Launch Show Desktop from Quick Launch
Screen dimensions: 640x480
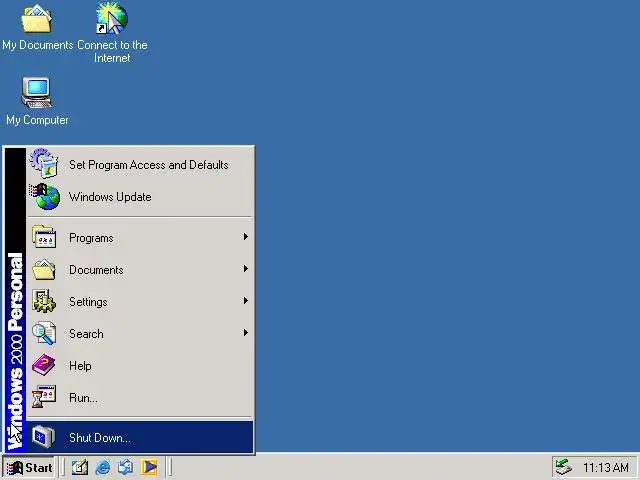click(x=80, y=467)
